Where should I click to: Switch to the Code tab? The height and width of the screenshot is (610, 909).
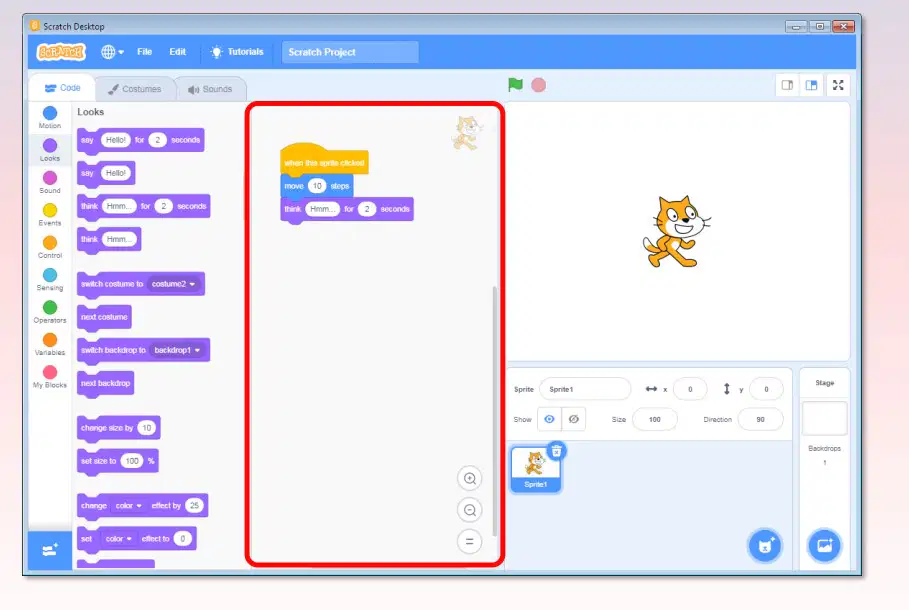(63, 88)
